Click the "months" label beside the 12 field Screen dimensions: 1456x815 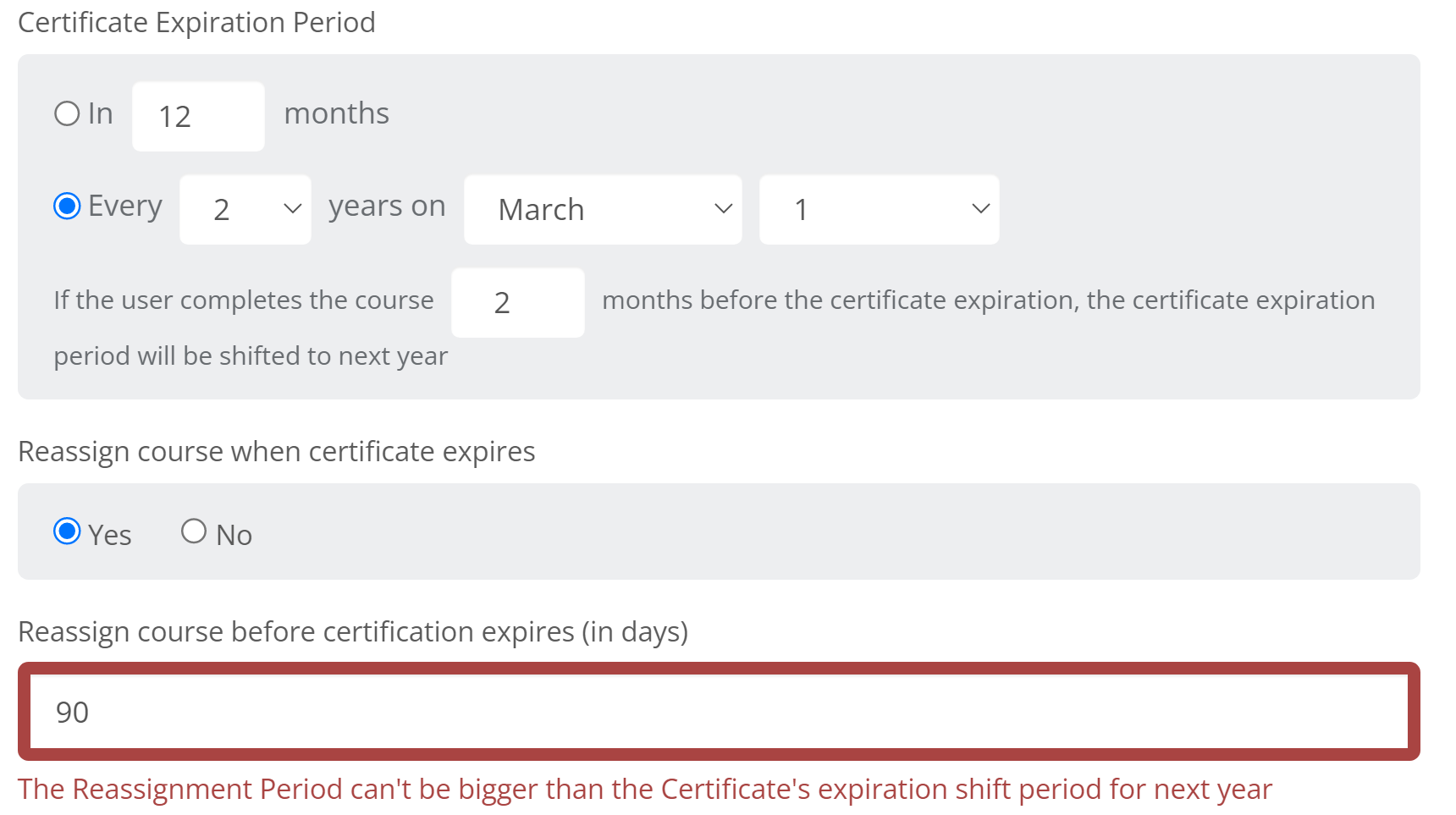336,113
